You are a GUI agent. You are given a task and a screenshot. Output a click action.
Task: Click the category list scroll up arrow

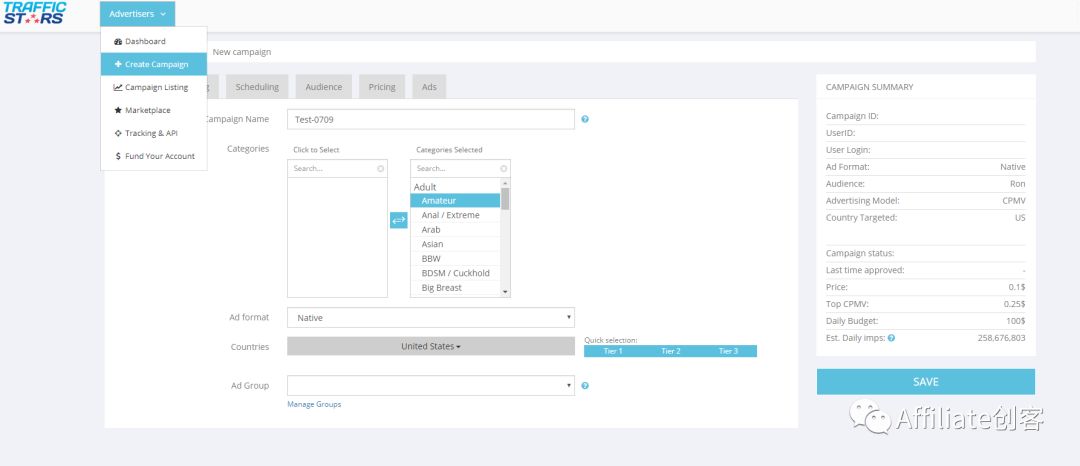(x=506, y=183)
